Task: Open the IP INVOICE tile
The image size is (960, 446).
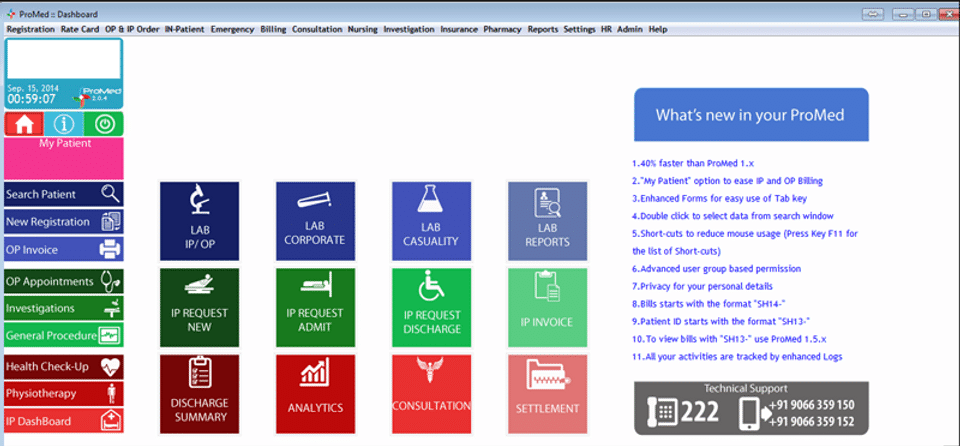Action: click(x=547, y=308)
